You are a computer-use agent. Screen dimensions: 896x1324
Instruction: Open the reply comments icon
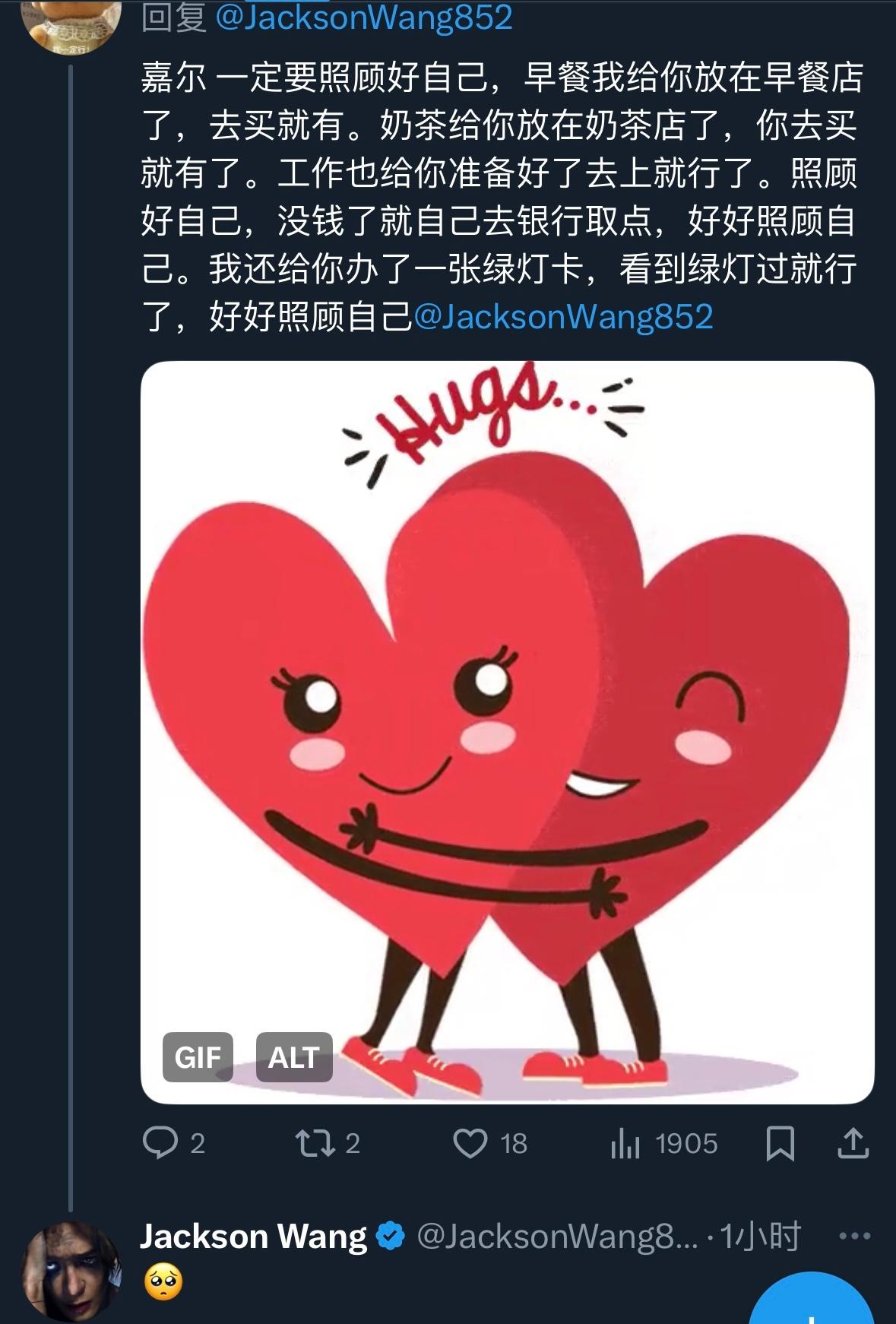coord(160,1142)
